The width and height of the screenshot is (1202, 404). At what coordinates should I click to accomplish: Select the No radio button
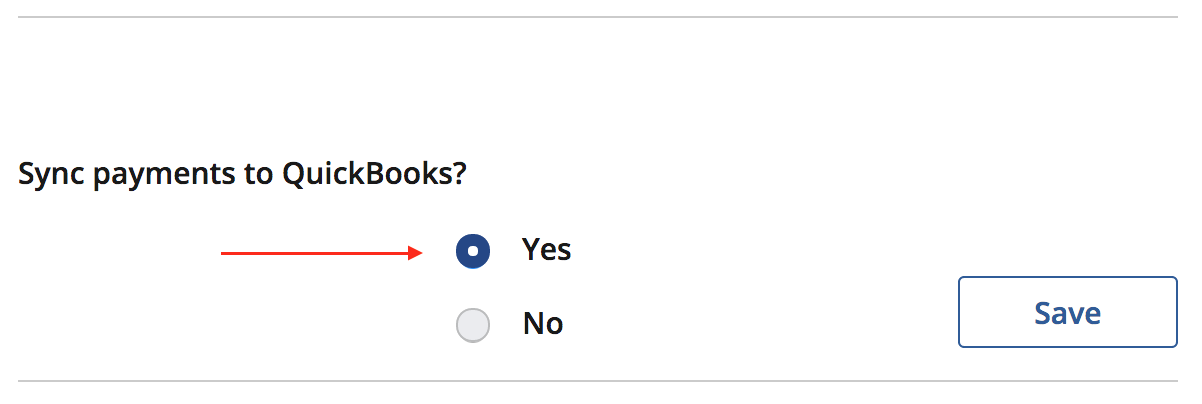pos(472,325)
